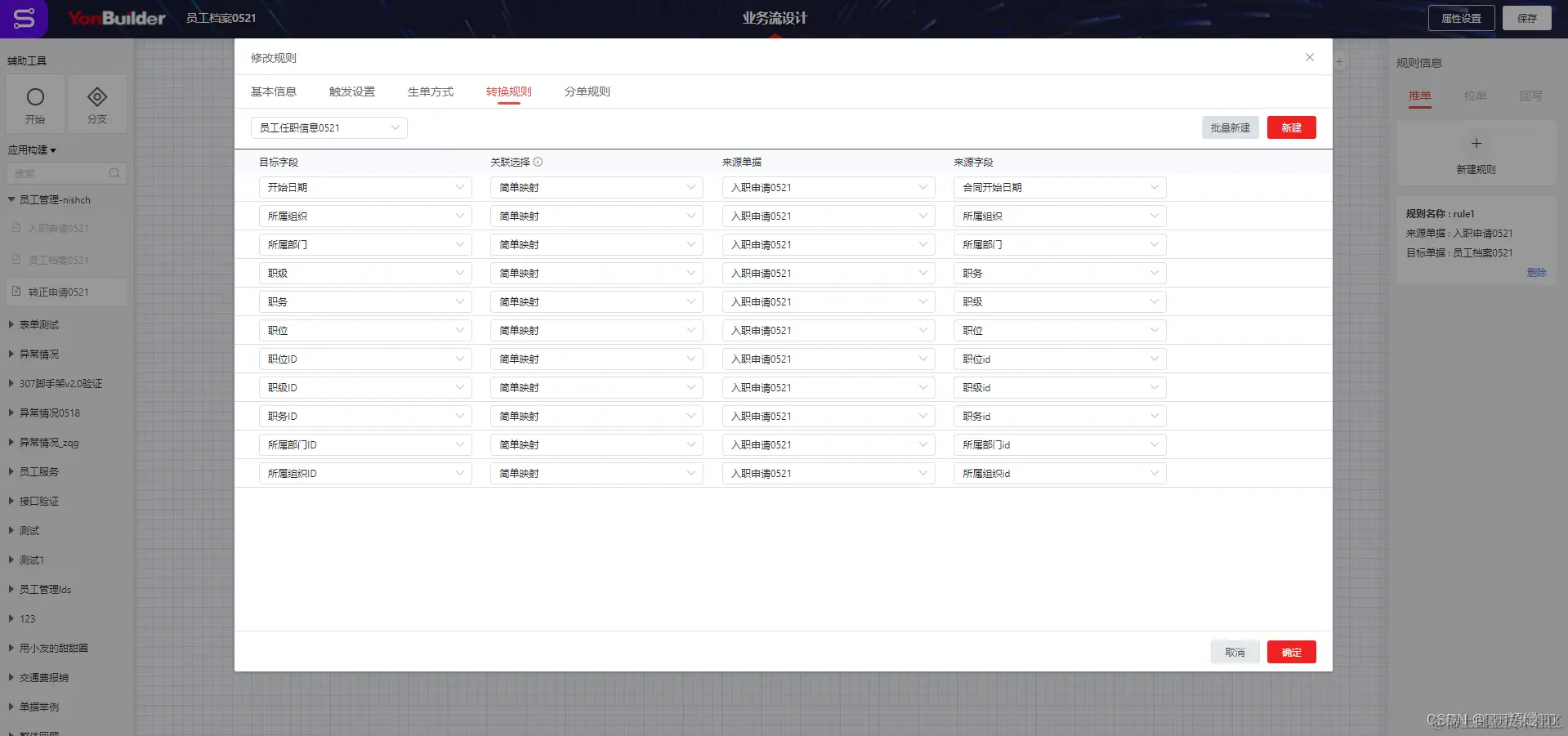Expand the 123 tree node
1568x736 pixels.
11,618
